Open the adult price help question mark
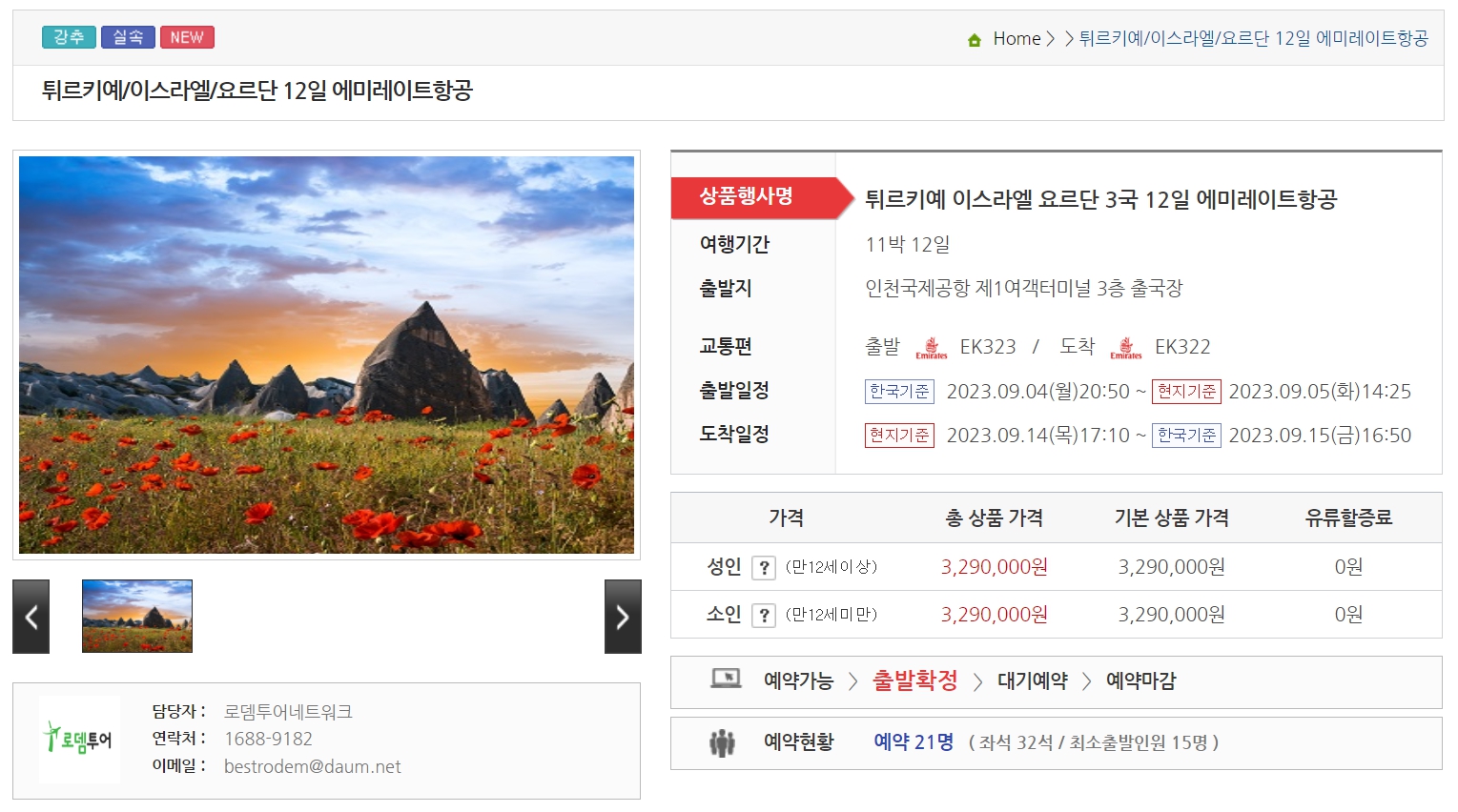Screen dimensions: 1458x812 coord(763,568)
